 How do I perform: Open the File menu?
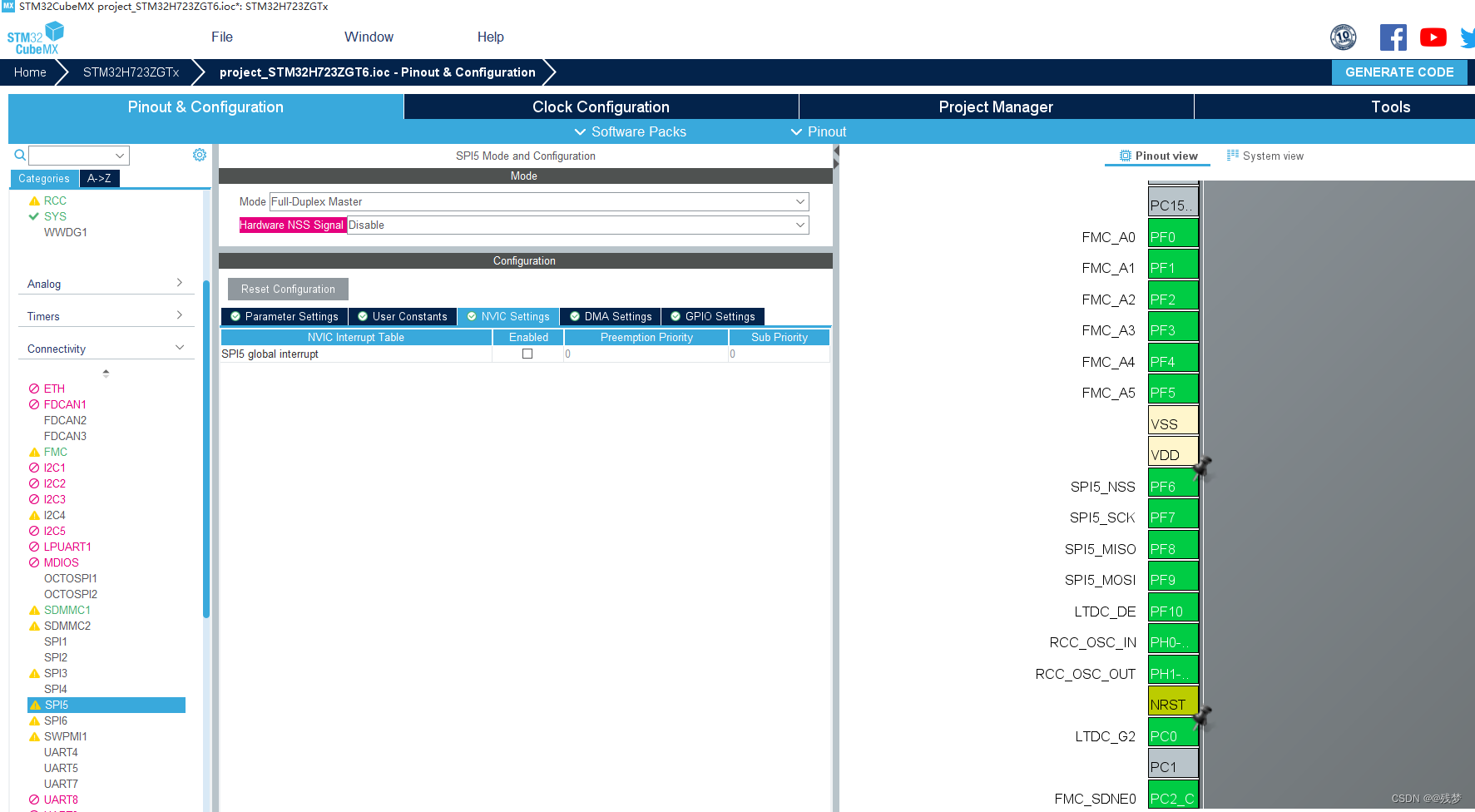(x=222, y=37)
